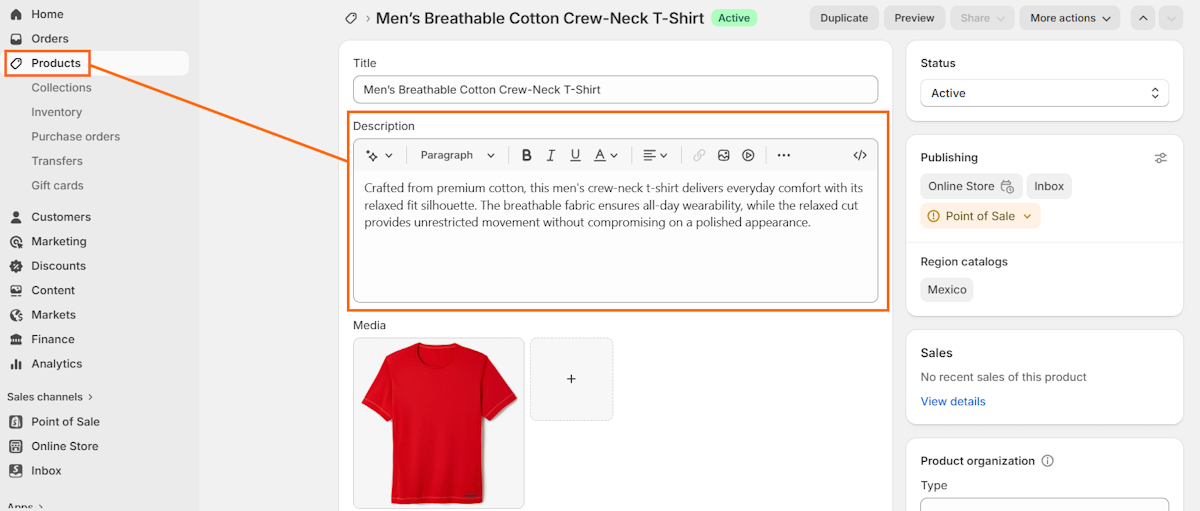Click the Finance bank icon
Viewport: 1200px width, 511px height.
point(16,340)
